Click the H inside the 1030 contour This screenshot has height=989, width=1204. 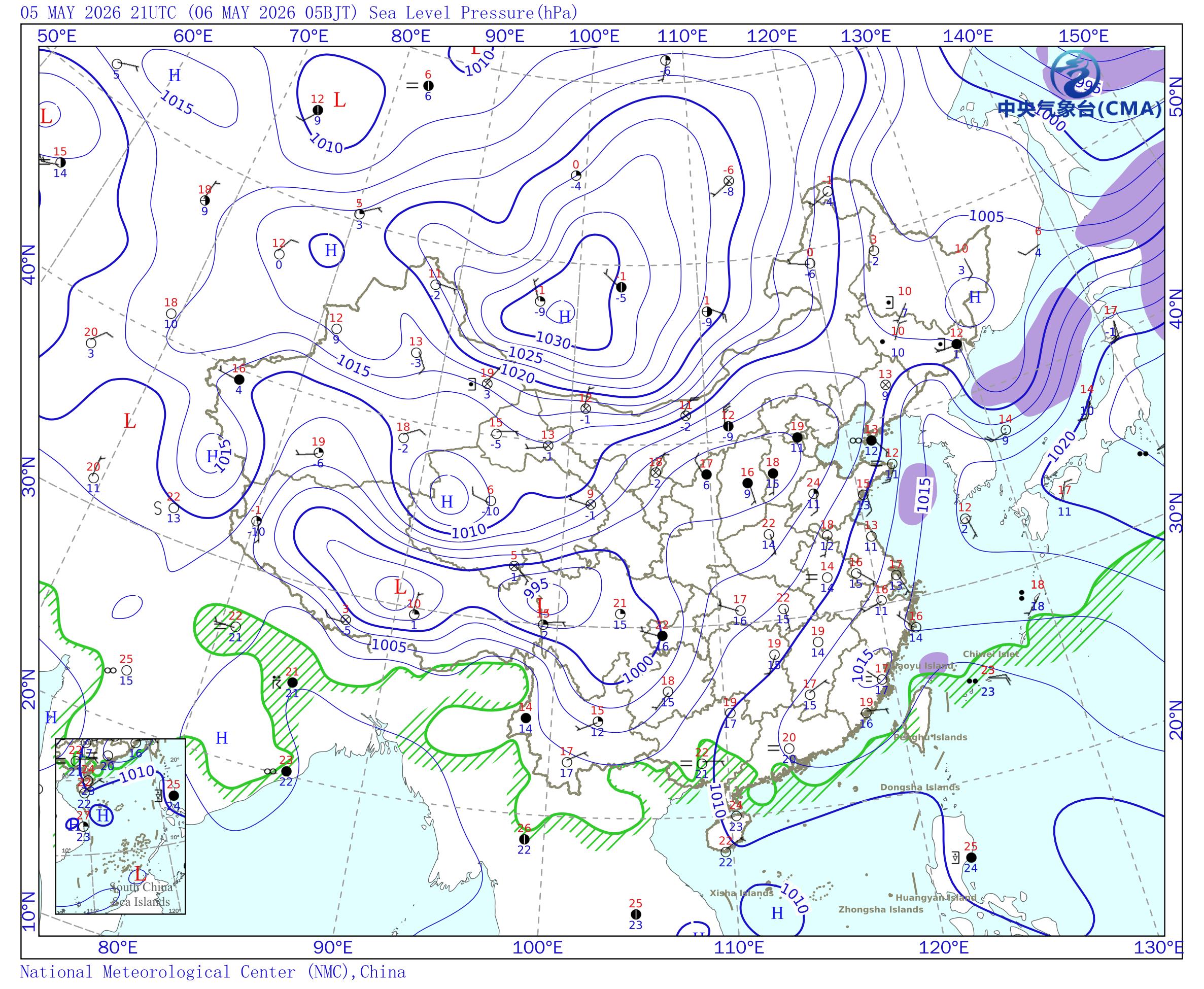pyautogui.click(x=564, y=316)
